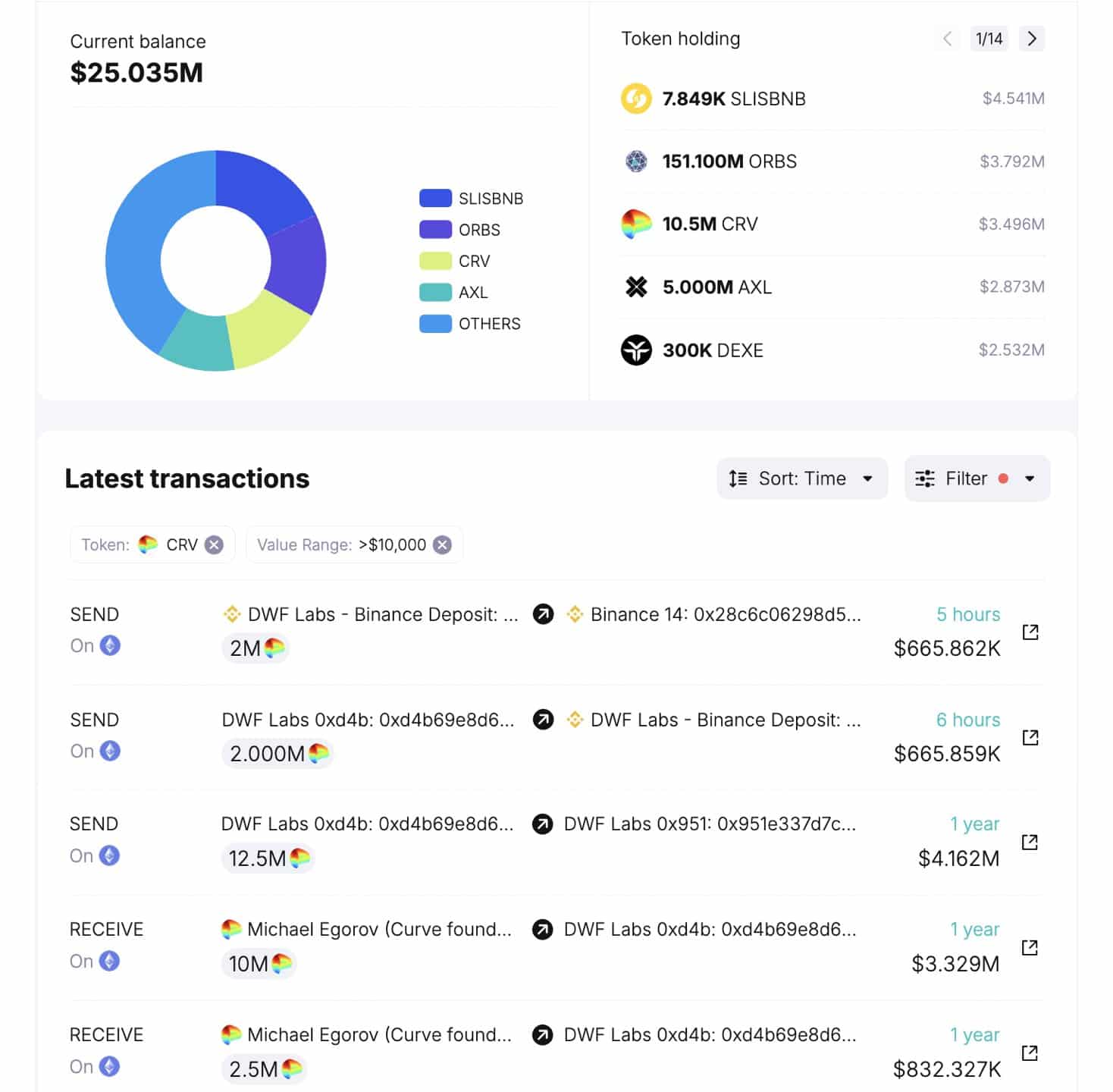
Task: Expand the Filter dropdown
Action: pos(976,479)
